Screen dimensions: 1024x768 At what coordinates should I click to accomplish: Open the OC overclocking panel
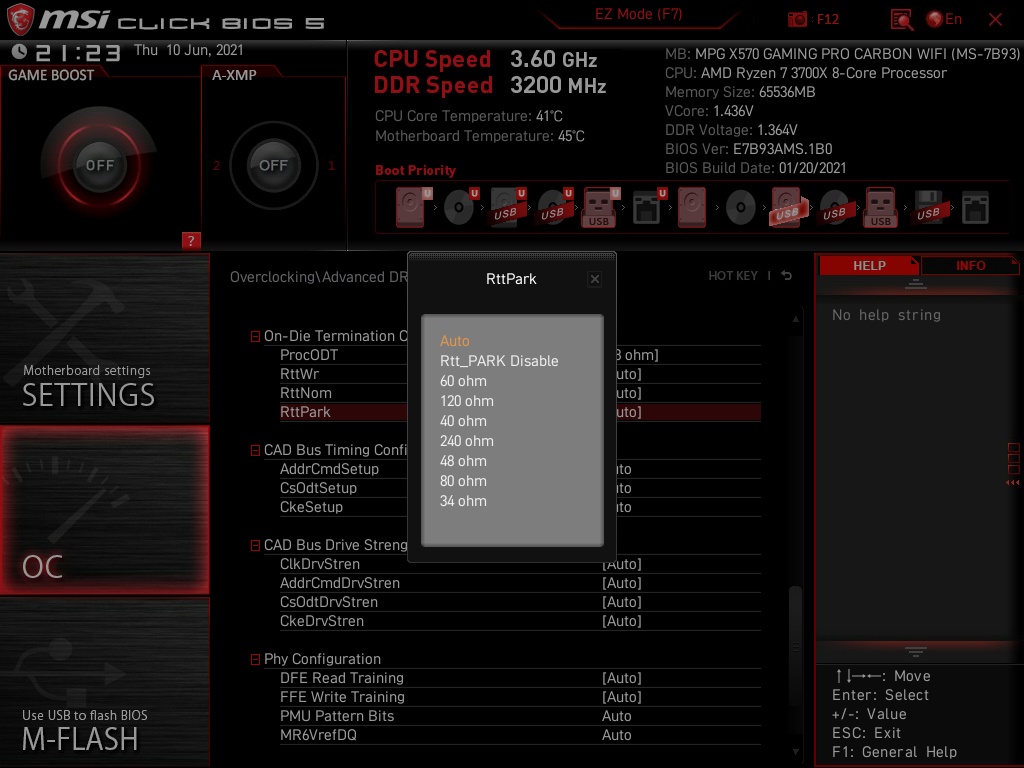(104, 510)
